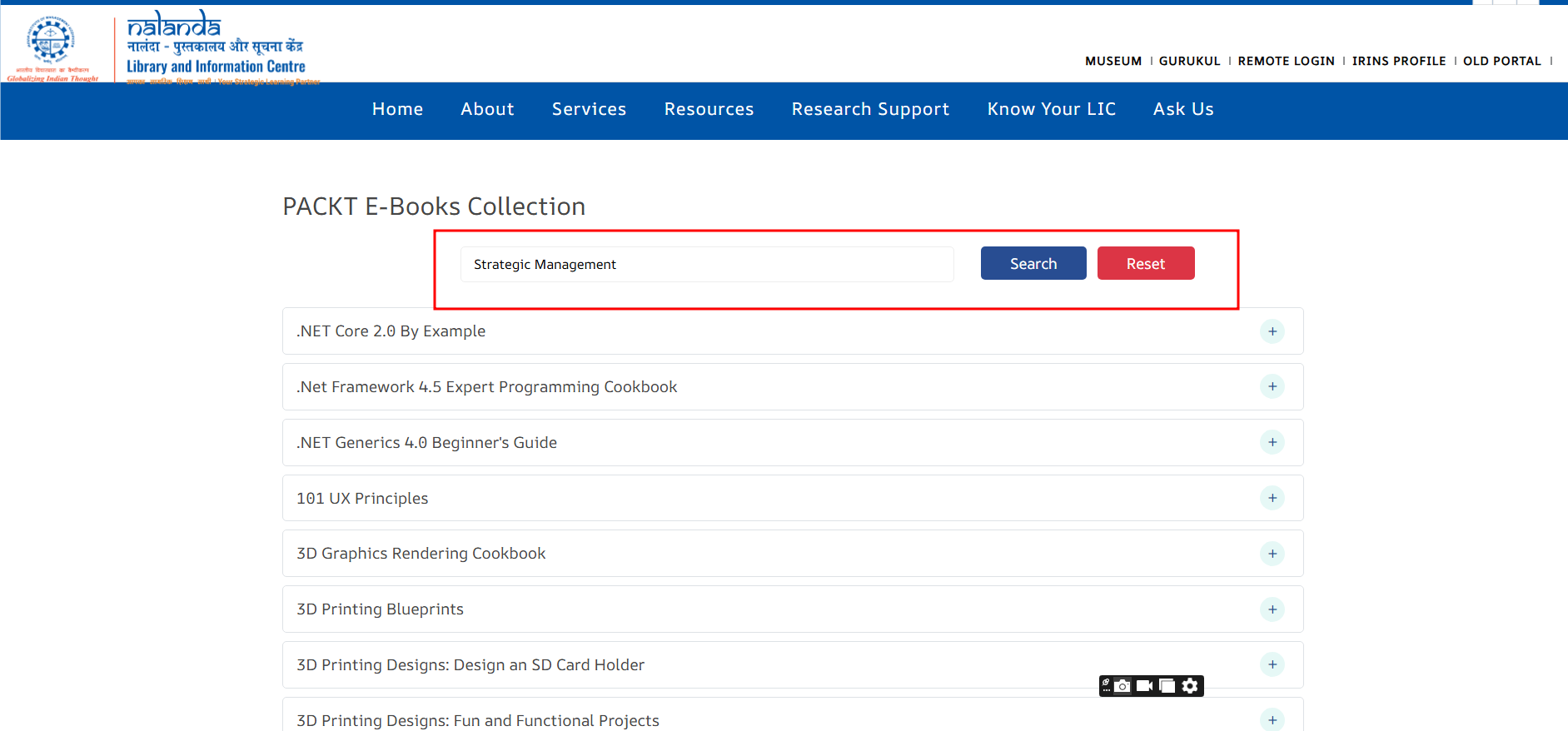
Task: Expand the .NET Core 2.0 By Example entry
Action: point(1272,331)
